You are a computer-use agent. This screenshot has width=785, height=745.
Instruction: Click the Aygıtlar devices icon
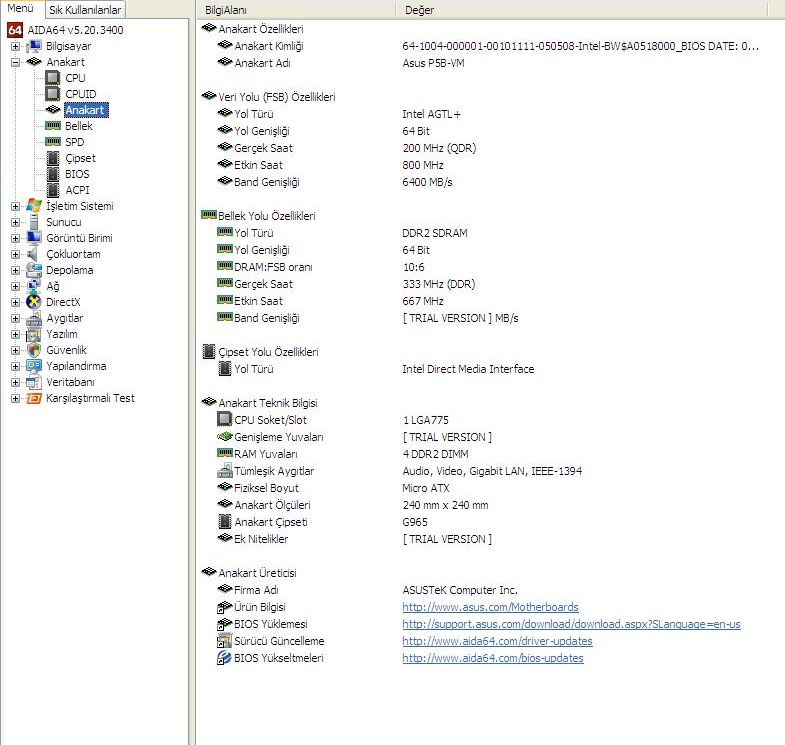click(34, 318)
